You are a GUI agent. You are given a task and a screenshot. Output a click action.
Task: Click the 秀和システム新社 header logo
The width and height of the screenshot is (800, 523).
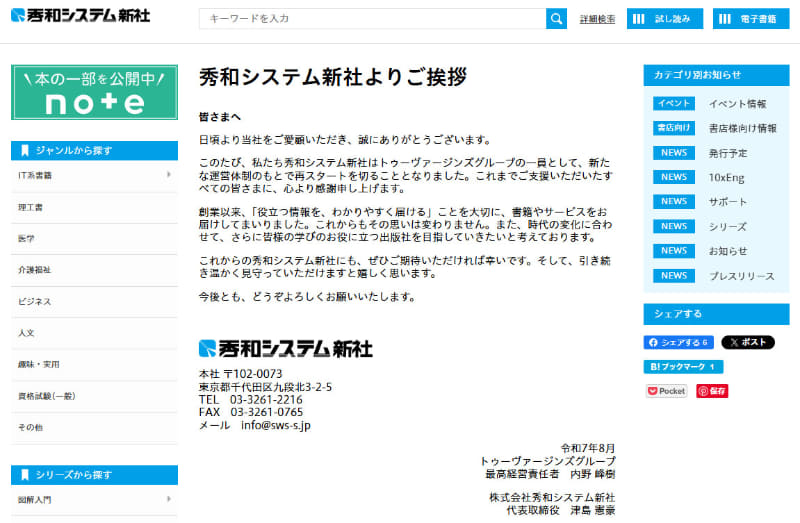pyautogui.click(x=81, y=16)
